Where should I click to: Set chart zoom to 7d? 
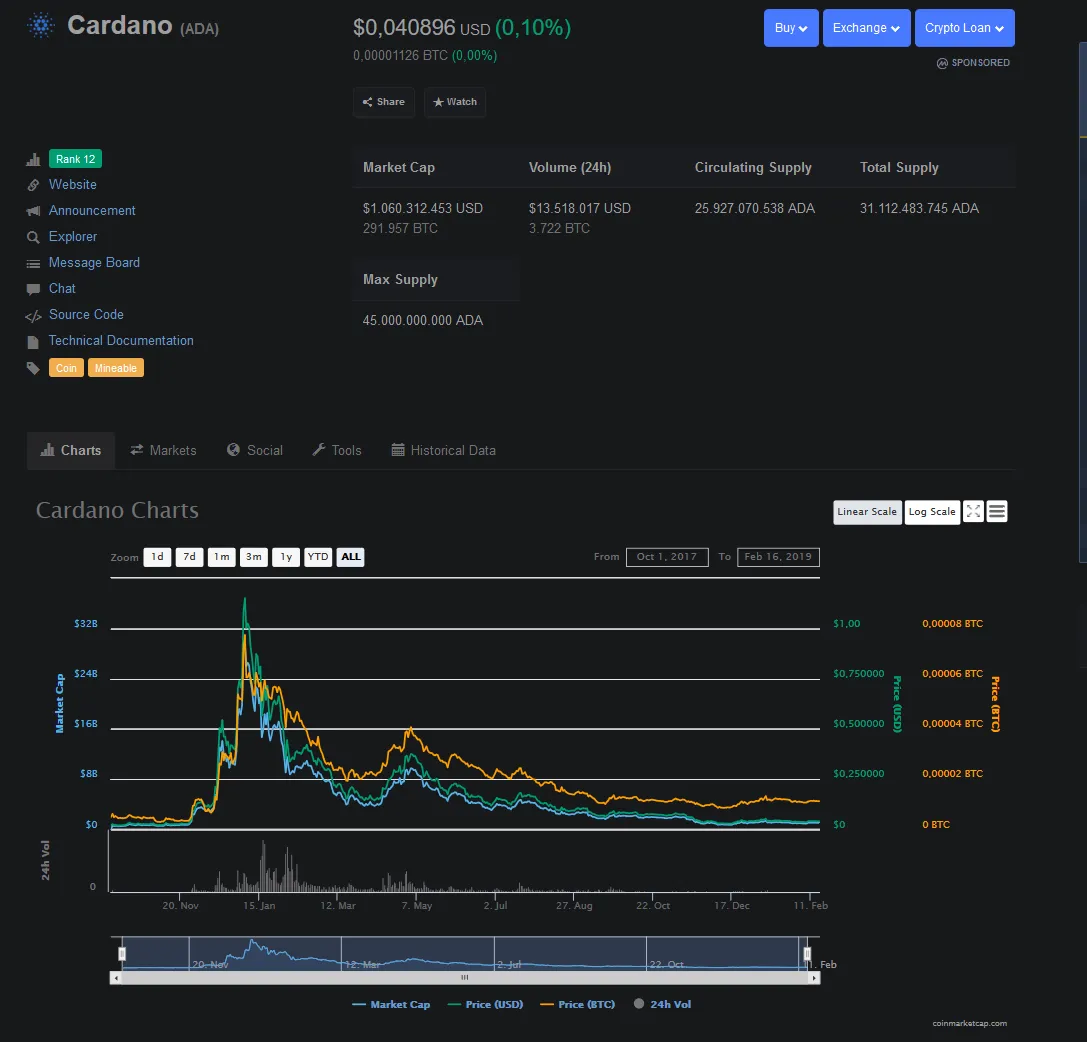coord(189,557)
